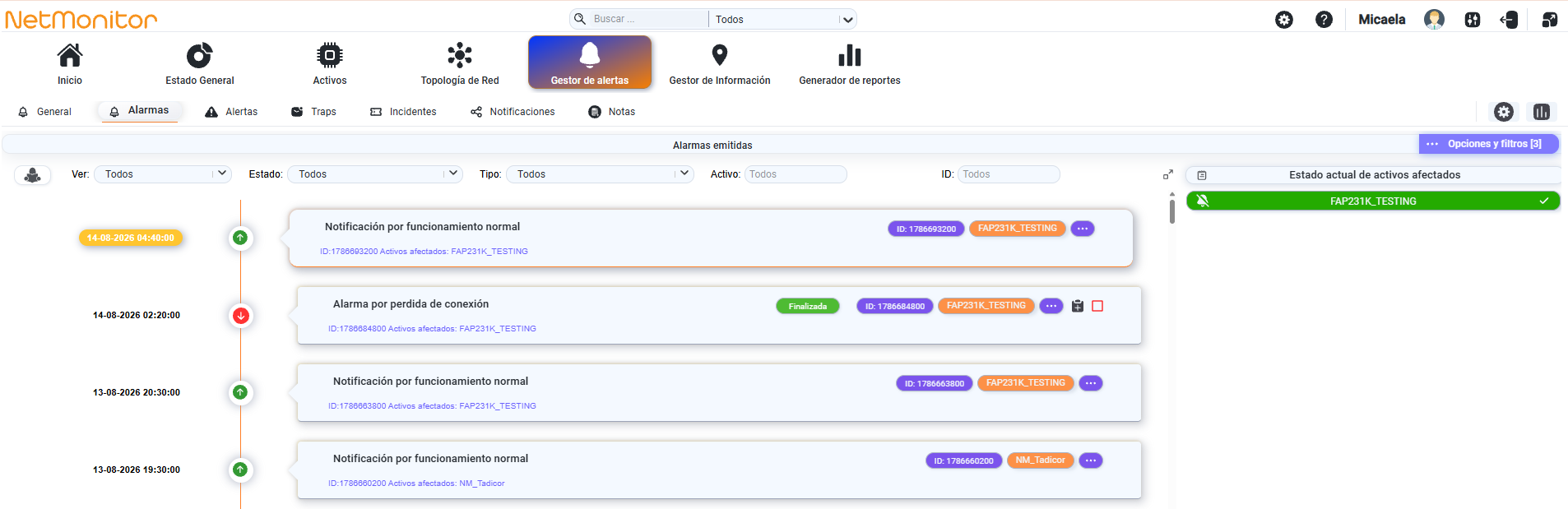Open the Inicio home section
Screen dimensions: 1568x509
[x=70, y=64]
